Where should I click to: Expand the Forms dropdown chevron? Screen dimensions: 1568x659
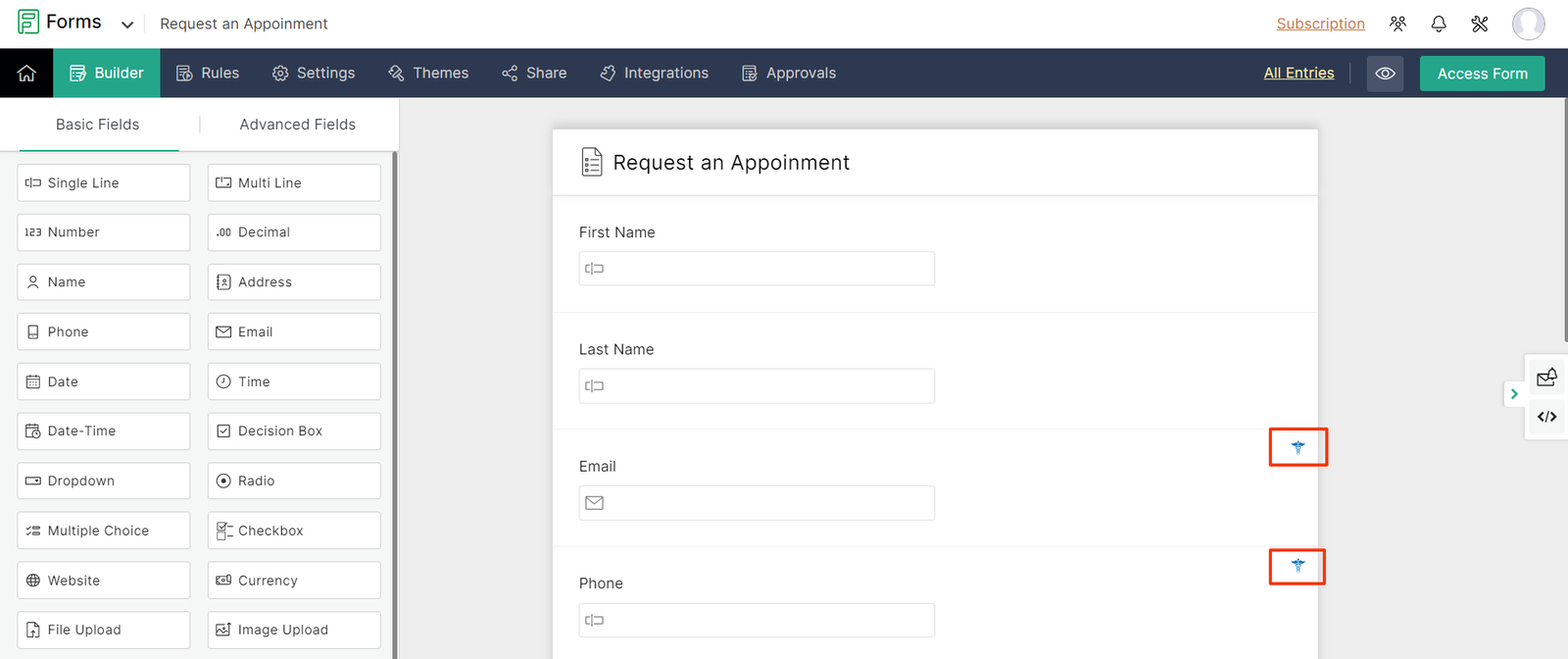tap(127, 24)
